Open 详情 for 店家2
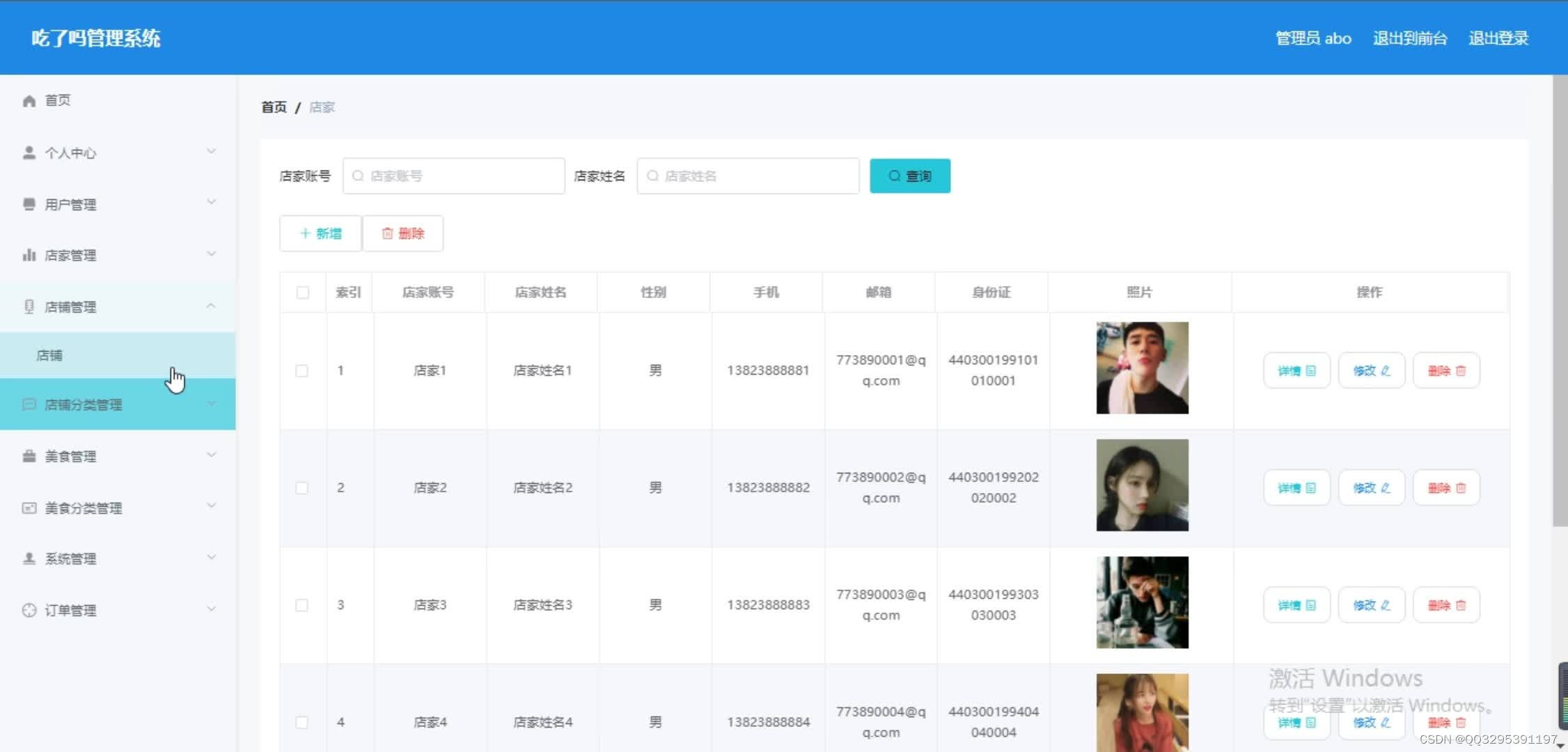Viewport: 1568px width, 752px height. tap(1296, 487)
